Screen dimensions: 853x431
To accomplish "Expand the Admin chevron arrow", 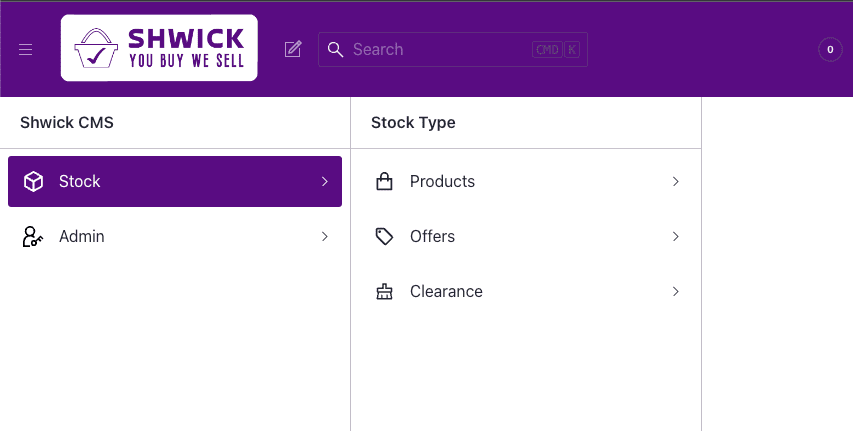I will [324, 237].
